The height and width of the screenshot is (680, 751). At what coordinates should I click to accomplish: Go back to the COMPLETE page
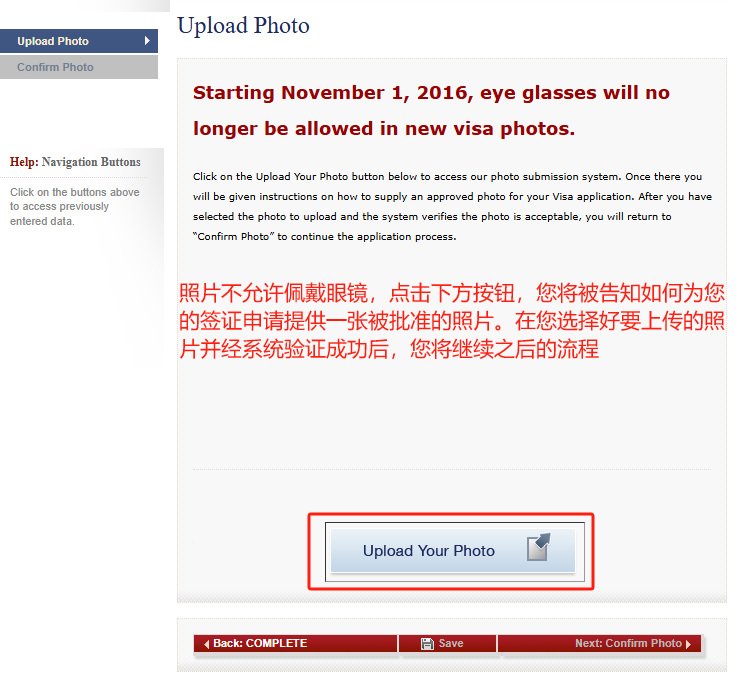(x=296, y=644)
